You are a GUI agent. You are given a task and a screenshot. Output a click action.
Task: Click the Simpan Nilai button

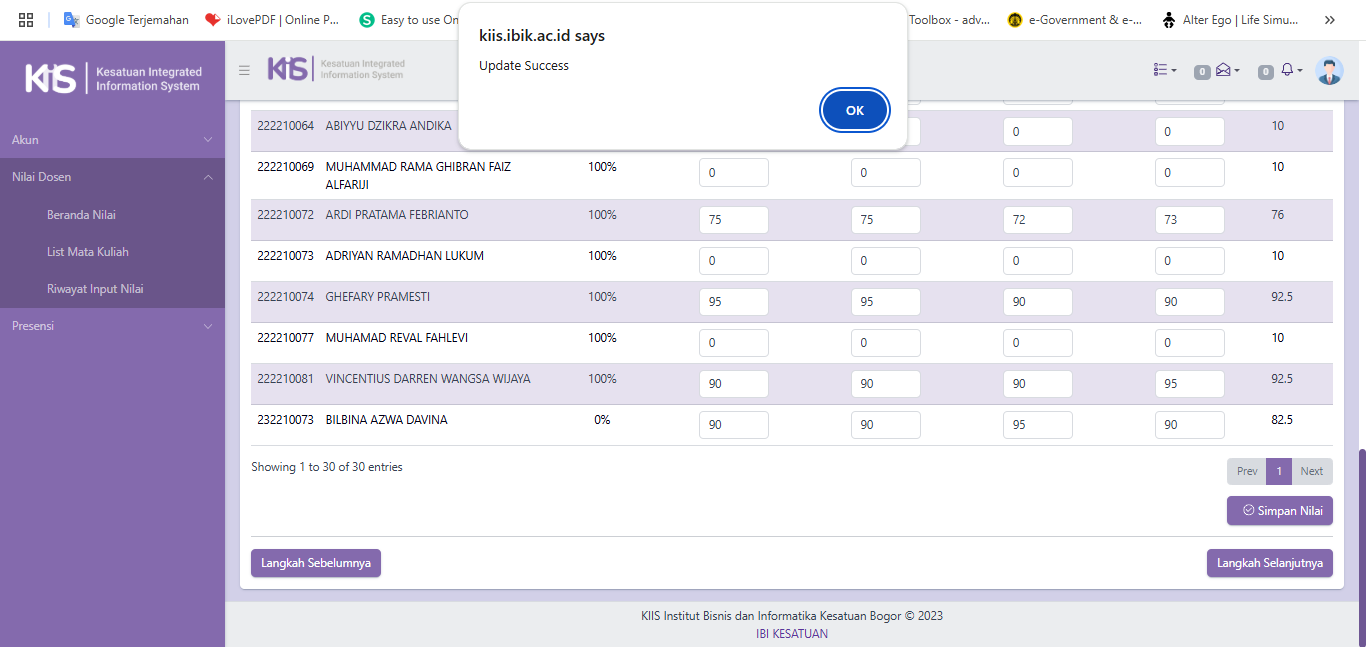point(1279,511)
